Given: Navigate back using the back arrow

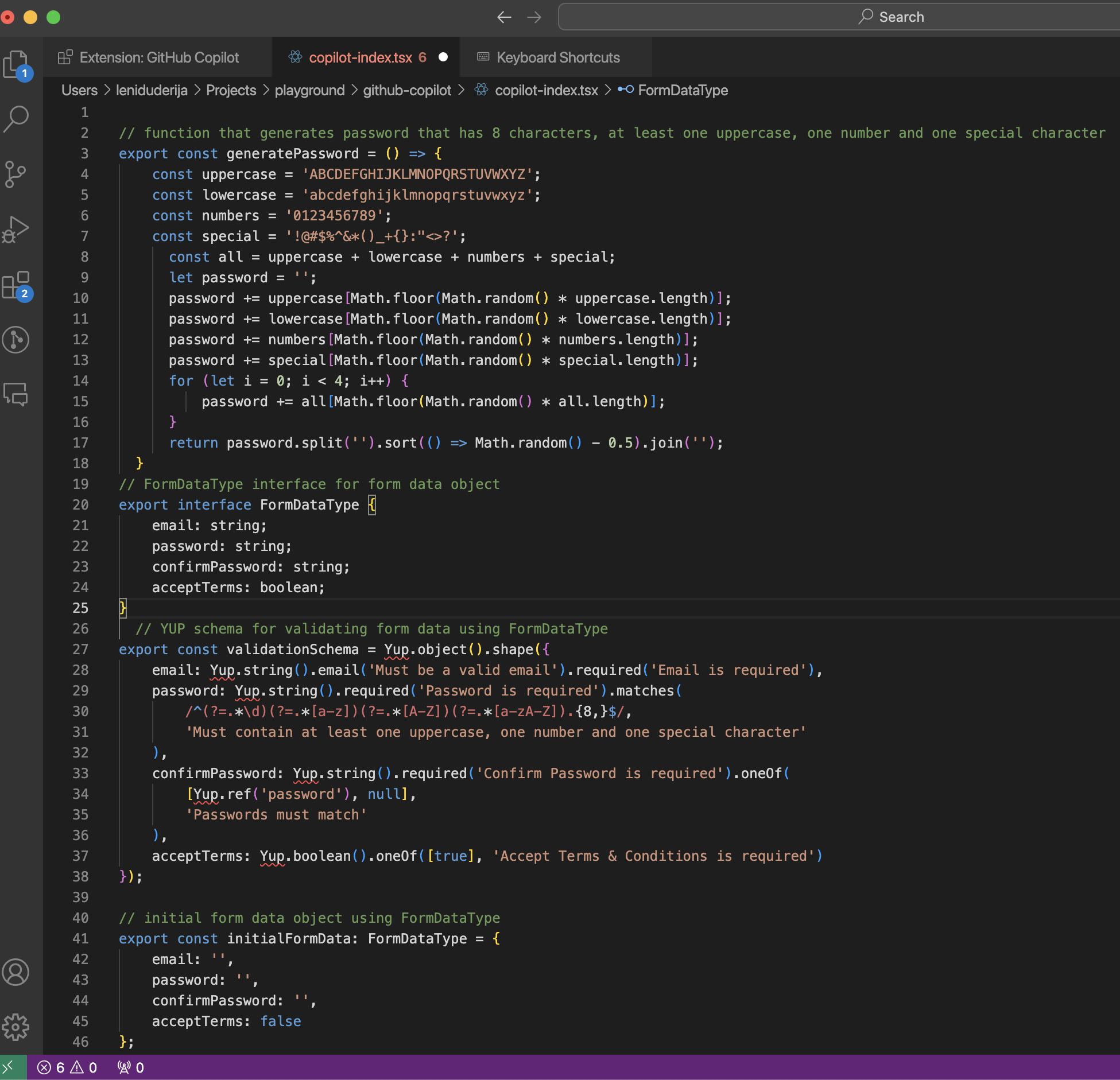Looking at the screenshot, I should pyautogui.click(x=503, y=17).
